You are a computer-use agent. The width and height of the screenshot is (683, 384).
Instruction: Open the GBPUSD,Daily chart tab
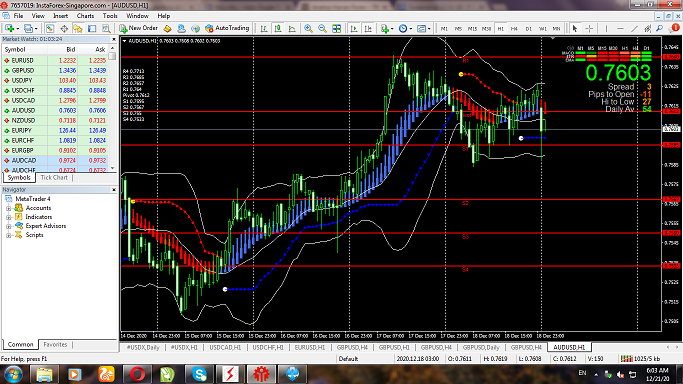click(480, 347)
